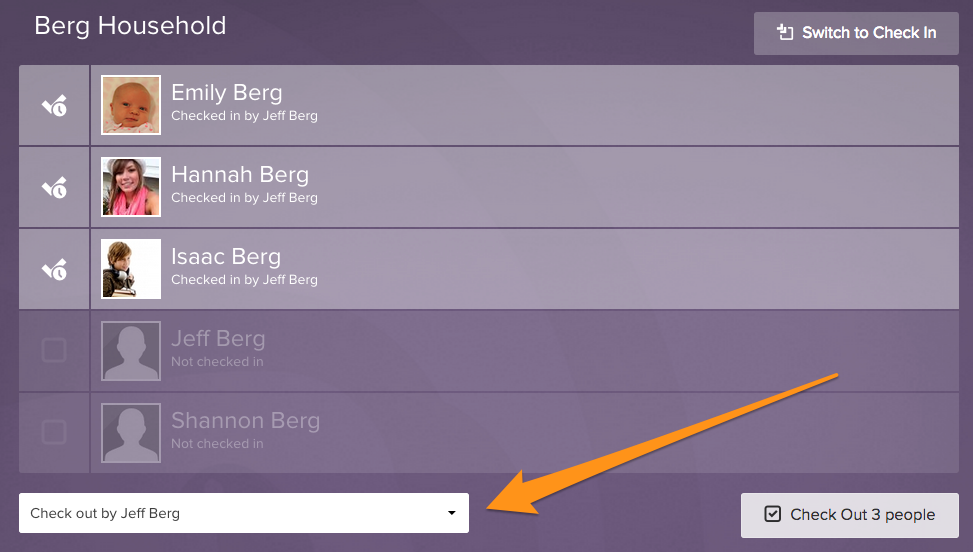
Task: Click checkout icon beside Hannah Berg
Action: [x=54, y=187]
